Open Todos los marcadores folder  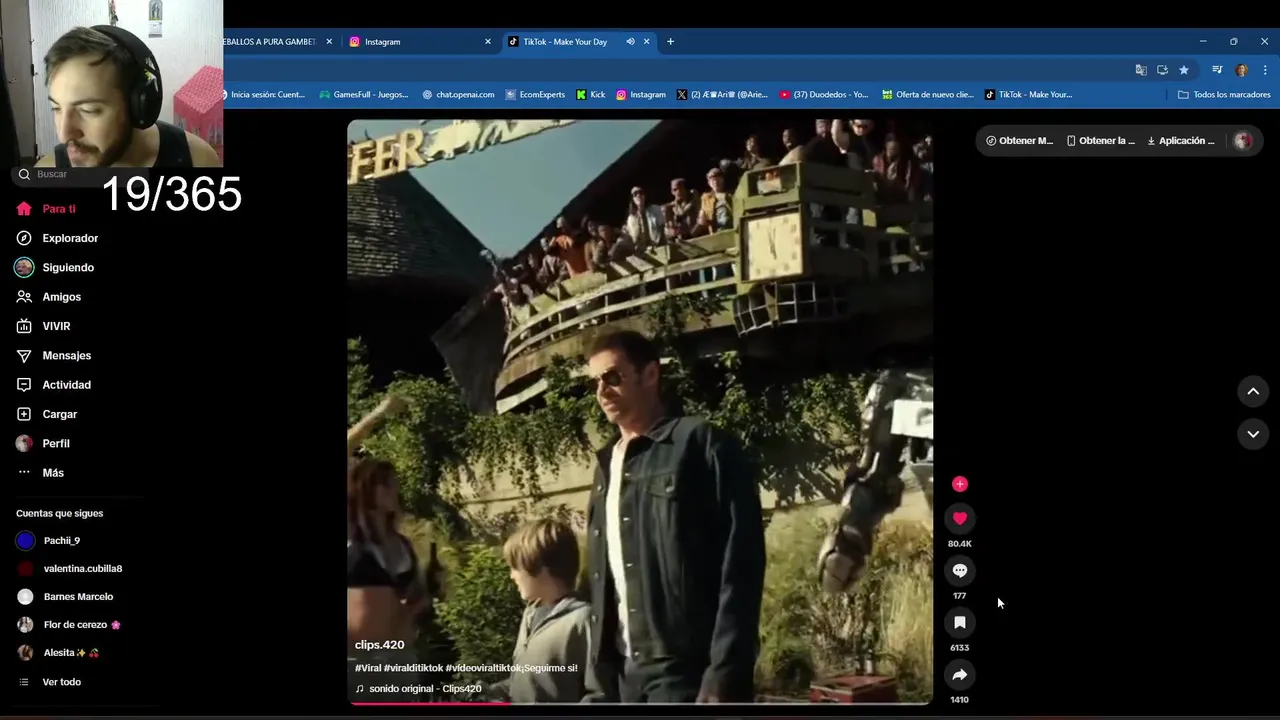pyautogui.click(x=1224, y=95)
